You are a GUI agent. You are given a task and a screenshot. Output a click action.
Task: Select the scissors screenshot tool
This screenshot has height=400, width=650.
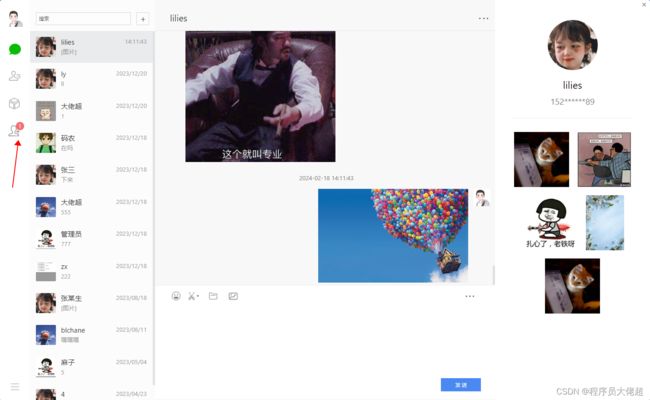pos(192,296)
